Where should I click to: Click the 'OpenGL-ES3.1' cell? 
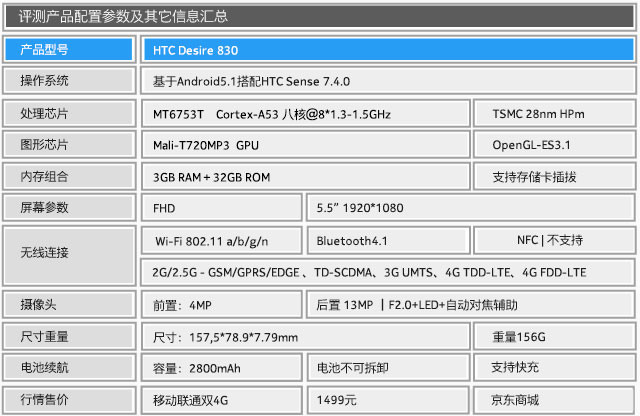point(554,145)
